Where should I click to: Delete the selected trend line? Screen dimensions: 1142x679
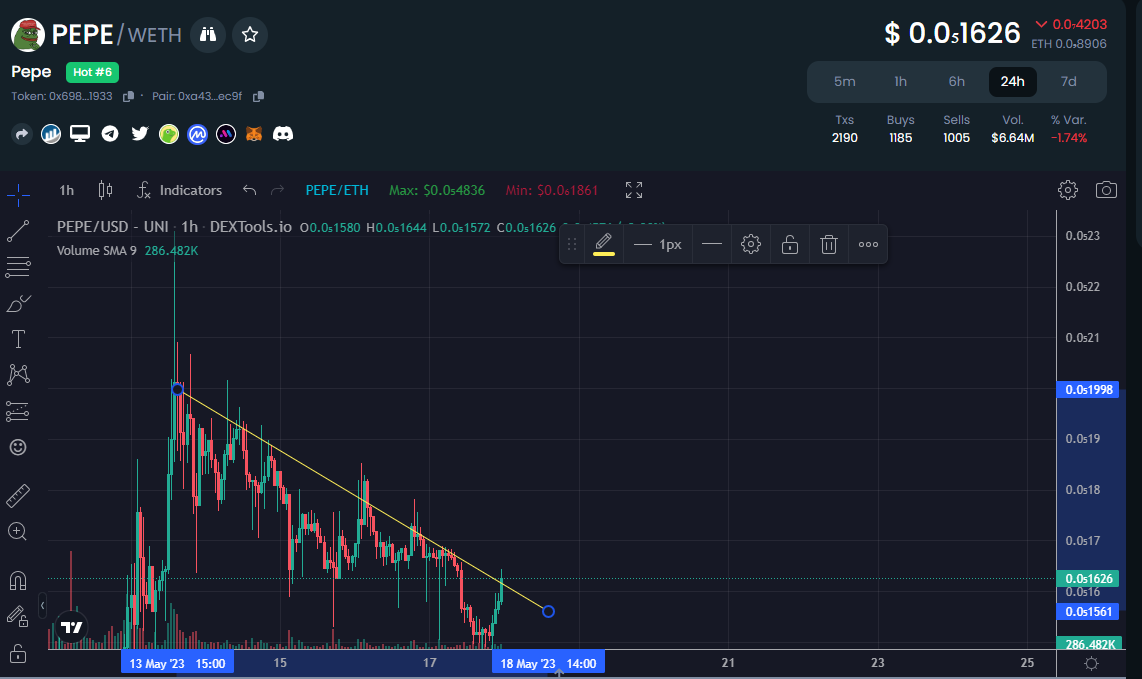tap(829, 245)
